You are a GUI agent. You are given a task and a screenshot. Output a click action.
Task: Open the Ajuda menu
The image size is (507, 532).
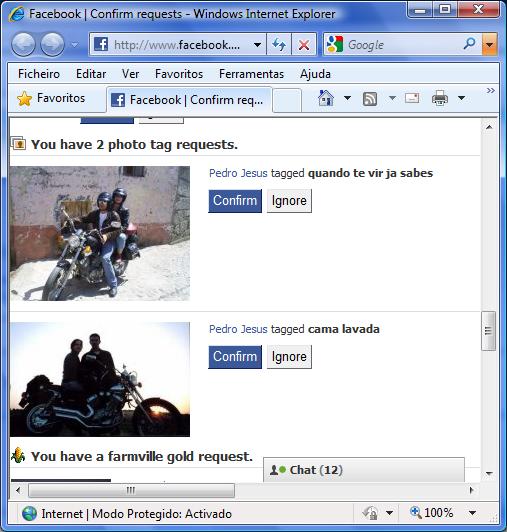(315, 74)
